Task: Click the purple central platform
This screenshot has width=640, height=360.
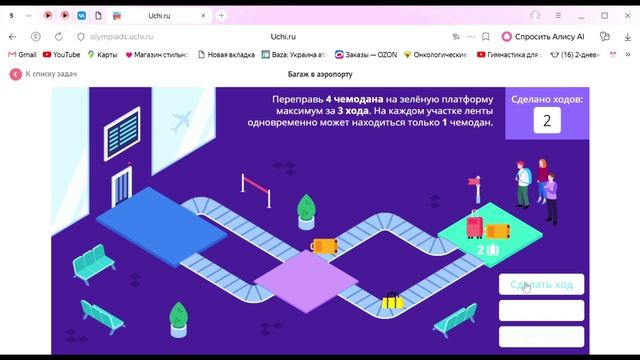Action: pyautogui.click(x=306, y=281)
